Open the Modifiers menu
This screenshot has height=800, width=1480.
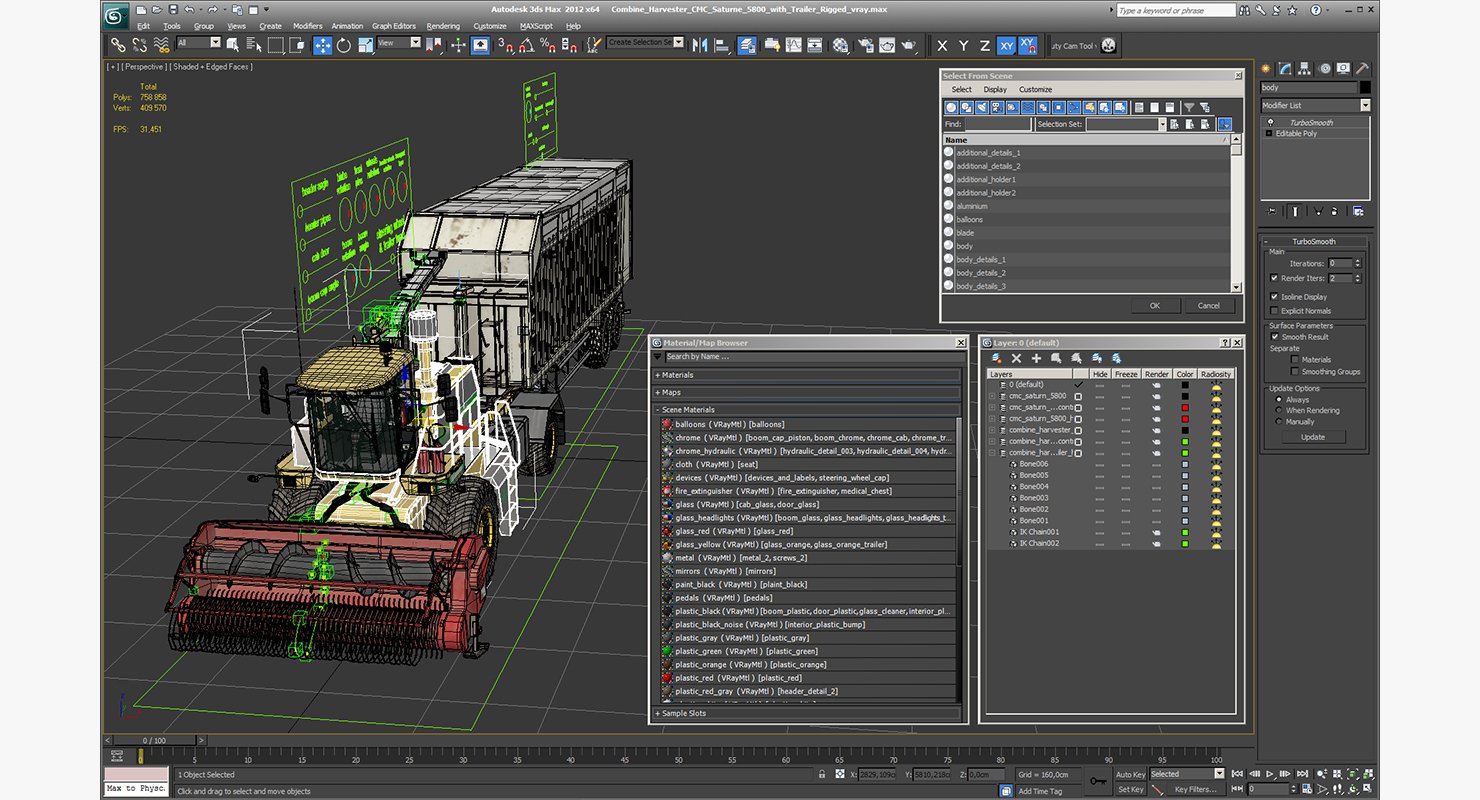307,26
